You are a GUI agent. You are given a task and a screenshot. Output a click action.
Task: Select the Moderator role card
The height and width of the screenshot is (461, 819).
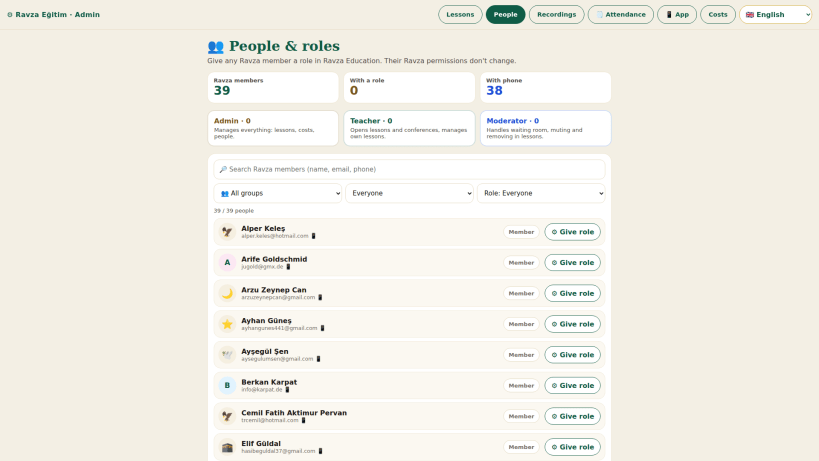pyautogui.click(x=545, y=128)
